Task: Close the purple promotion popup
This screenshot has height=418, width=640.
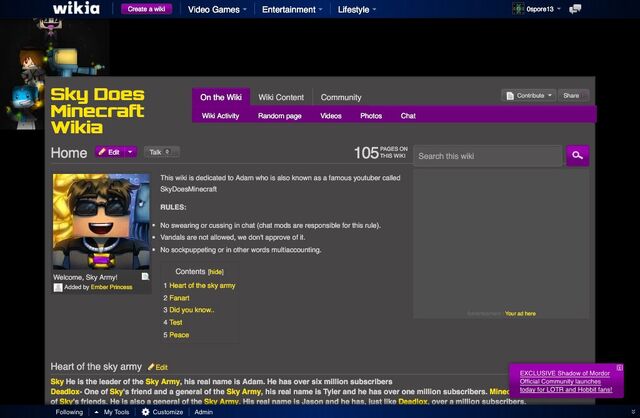Action: click(x=620, y=368)
